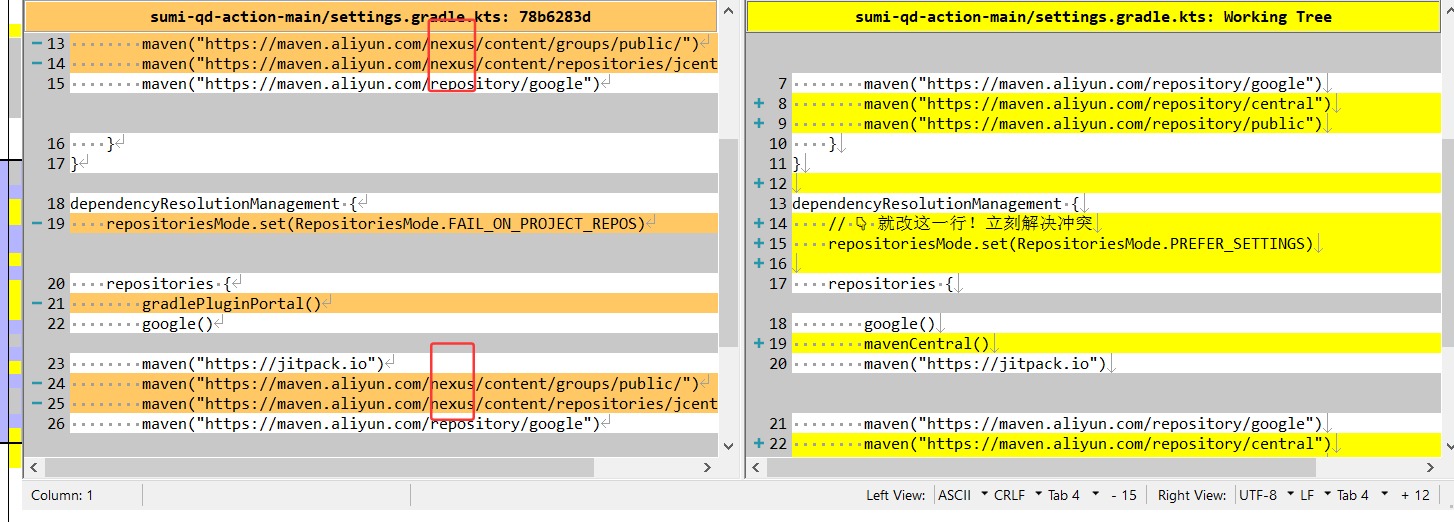Click the added-line plus marker at right line 15

759,244
